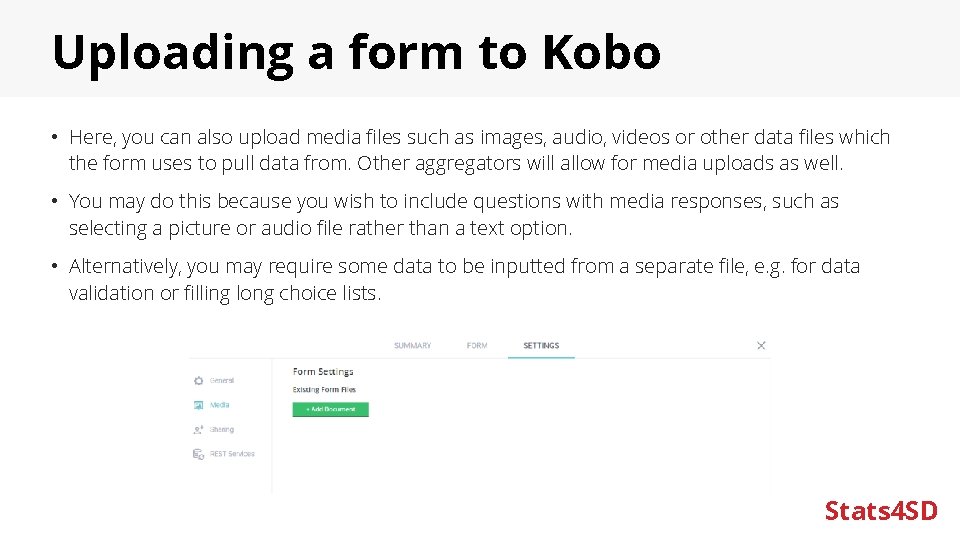Click the second bullet about media responses
Image resolution: width=960 pixels, height=540 pixels.
tap(453, 214)
